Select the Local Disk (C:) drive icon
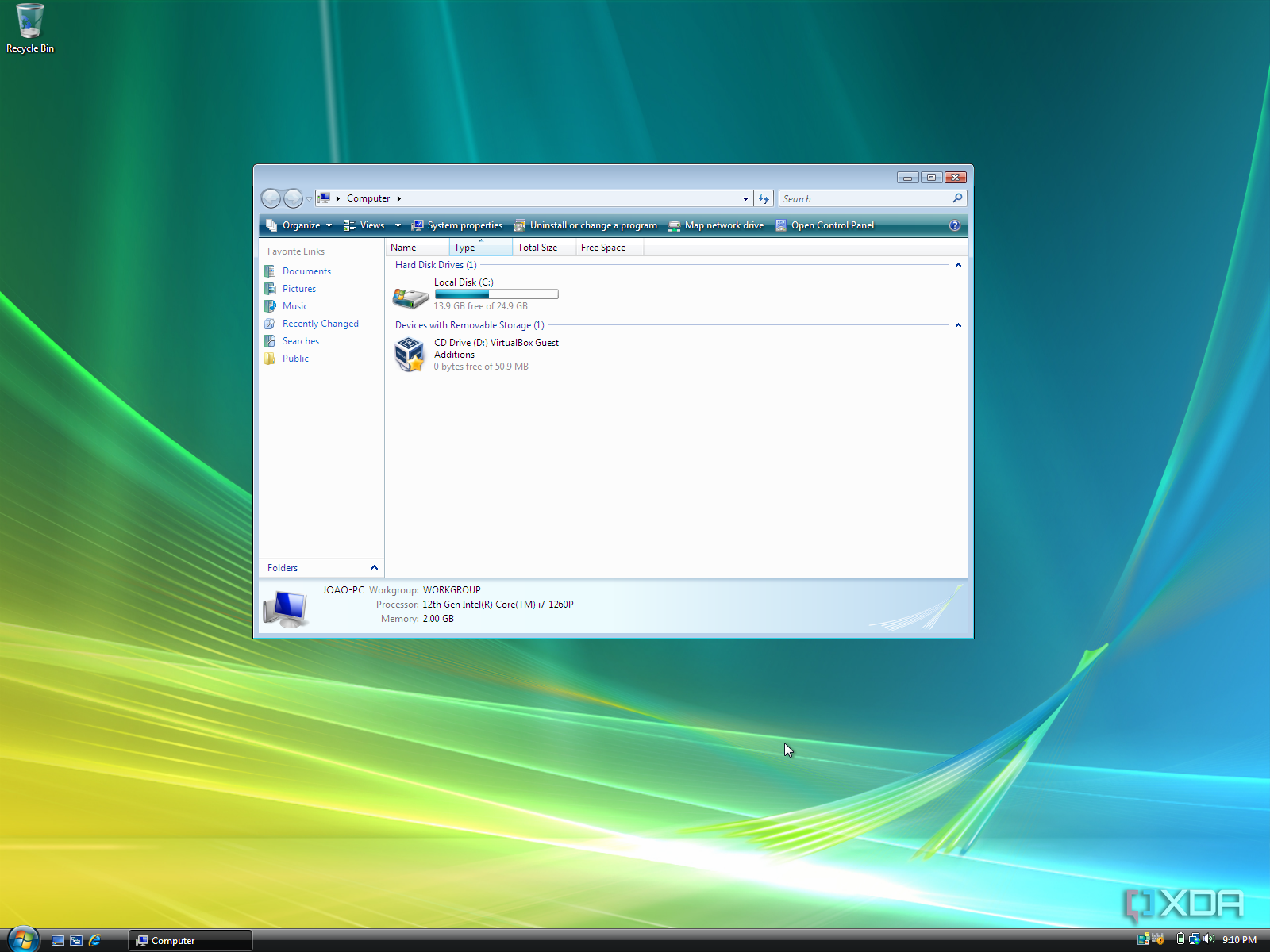This screenshot has width=1270, height=952. [410, 297]
